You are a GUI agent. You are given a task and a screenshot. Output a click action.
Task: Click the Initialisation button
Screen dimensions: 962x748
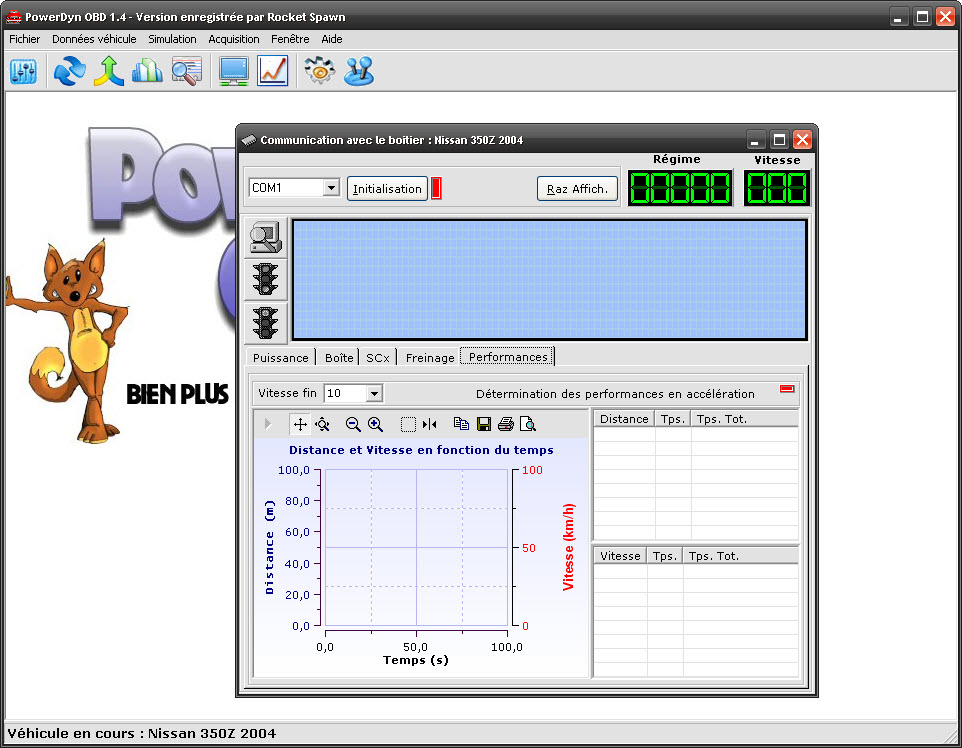pos(387,189)
